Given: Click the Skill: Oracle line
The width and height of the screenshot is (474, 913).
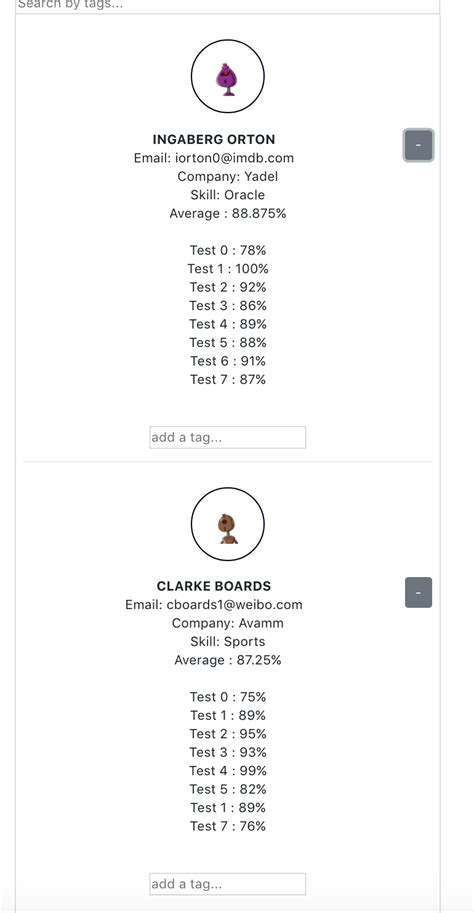Looking at the screenshot, I should pos(228,195).
